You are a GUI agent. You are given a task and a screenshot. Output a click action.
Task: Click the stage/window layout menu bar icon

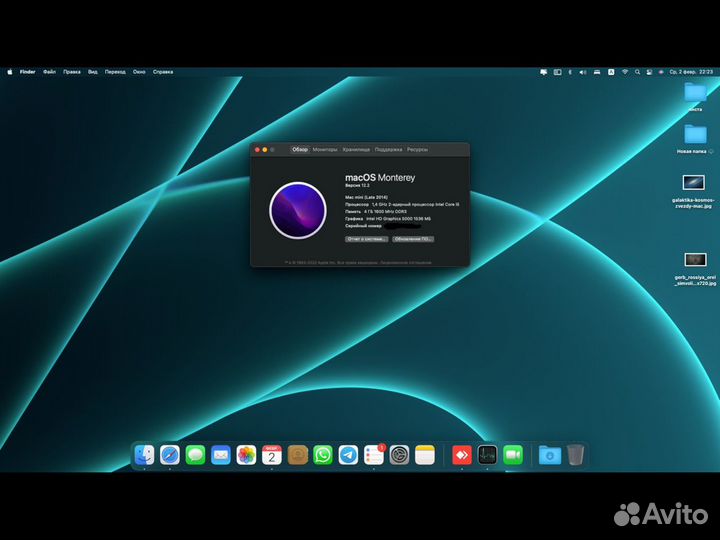tap(557, 72)
